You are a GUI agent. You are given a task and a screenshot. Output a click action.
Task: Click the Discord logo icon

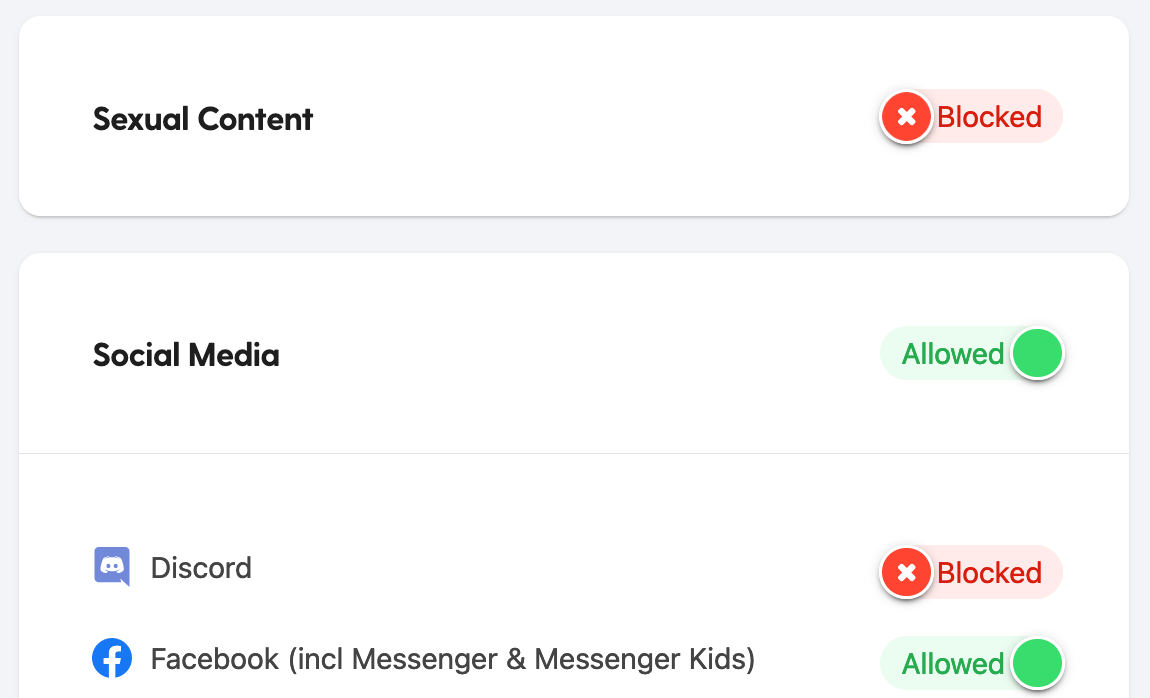(x=112, y=567)
